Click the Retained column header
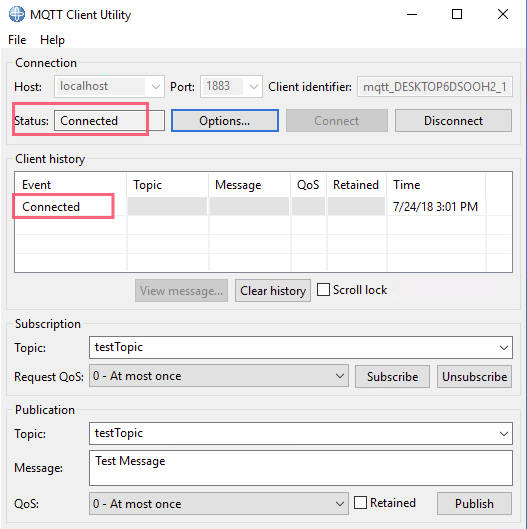Image resolution: width=527 pixels, height=529 pixels. pyautogui.click(x=356, y=185)
